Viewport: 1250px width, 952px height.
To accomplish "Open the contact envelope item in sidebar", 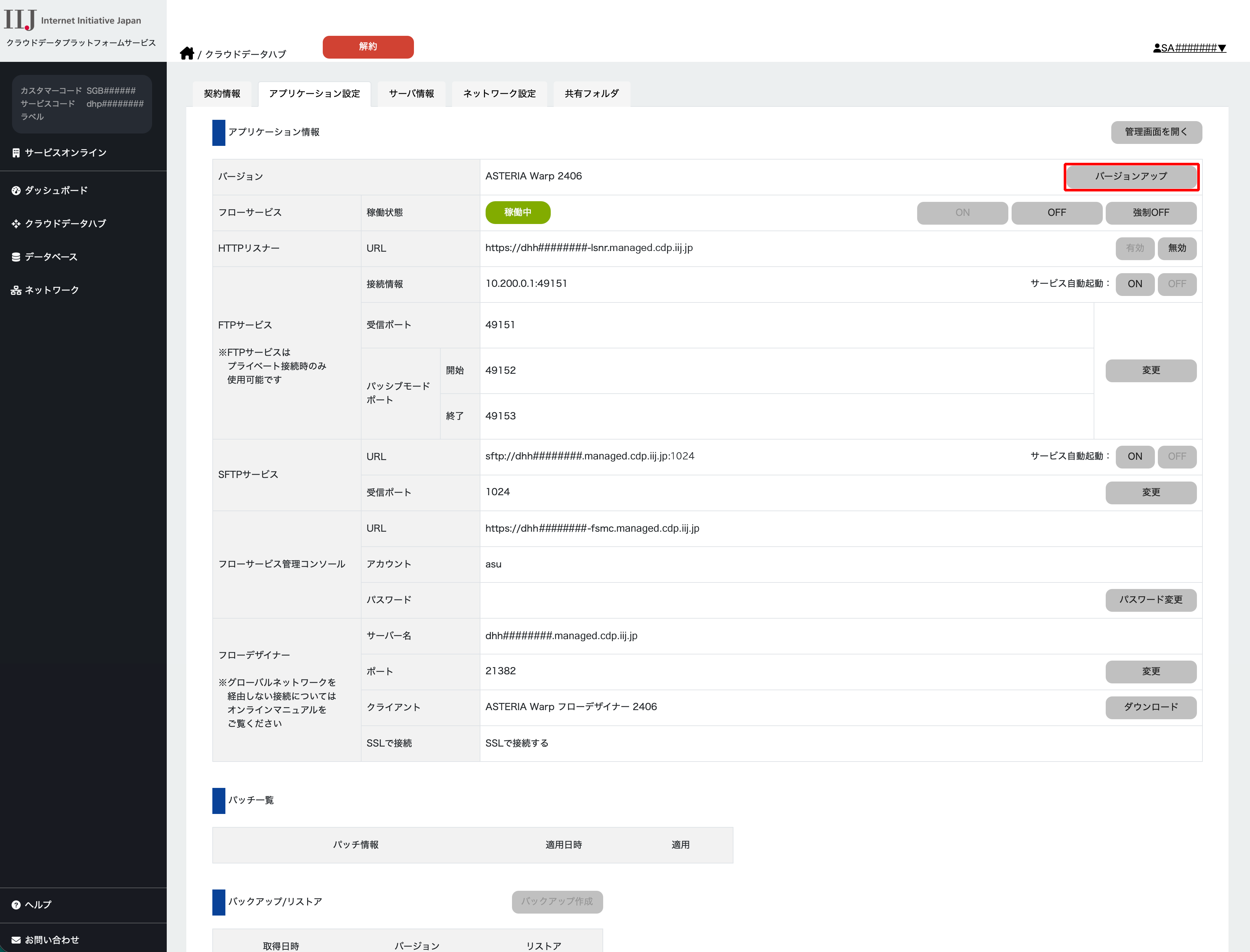I will (51, 940).
